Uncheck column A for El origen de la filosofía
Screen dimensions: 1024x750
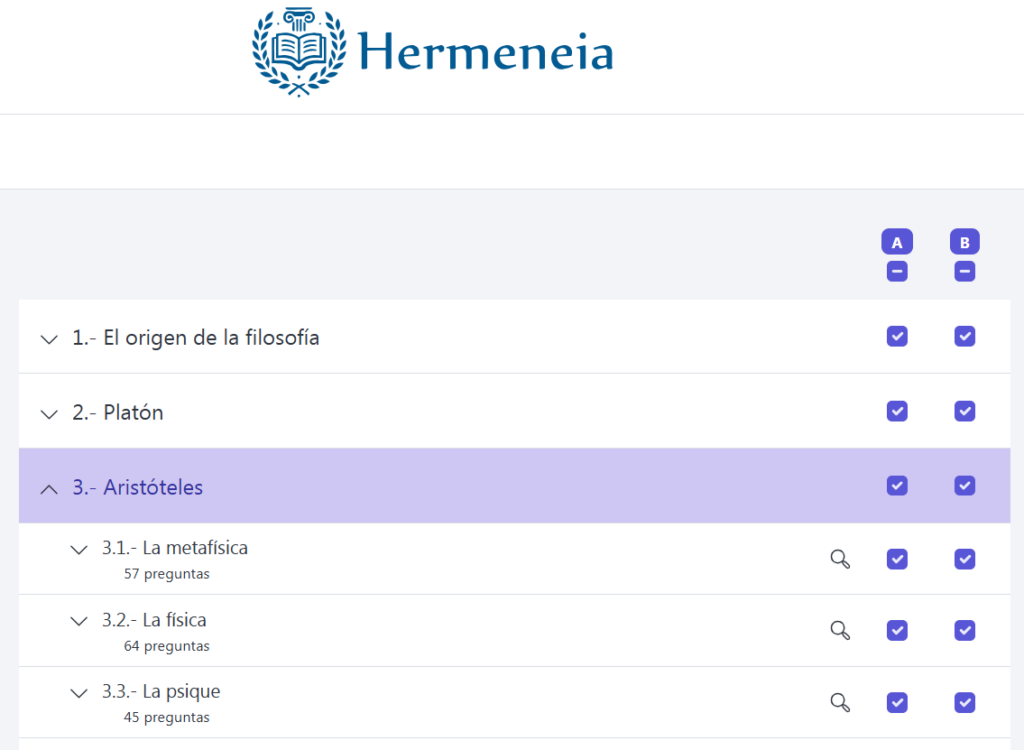[897, 336]
